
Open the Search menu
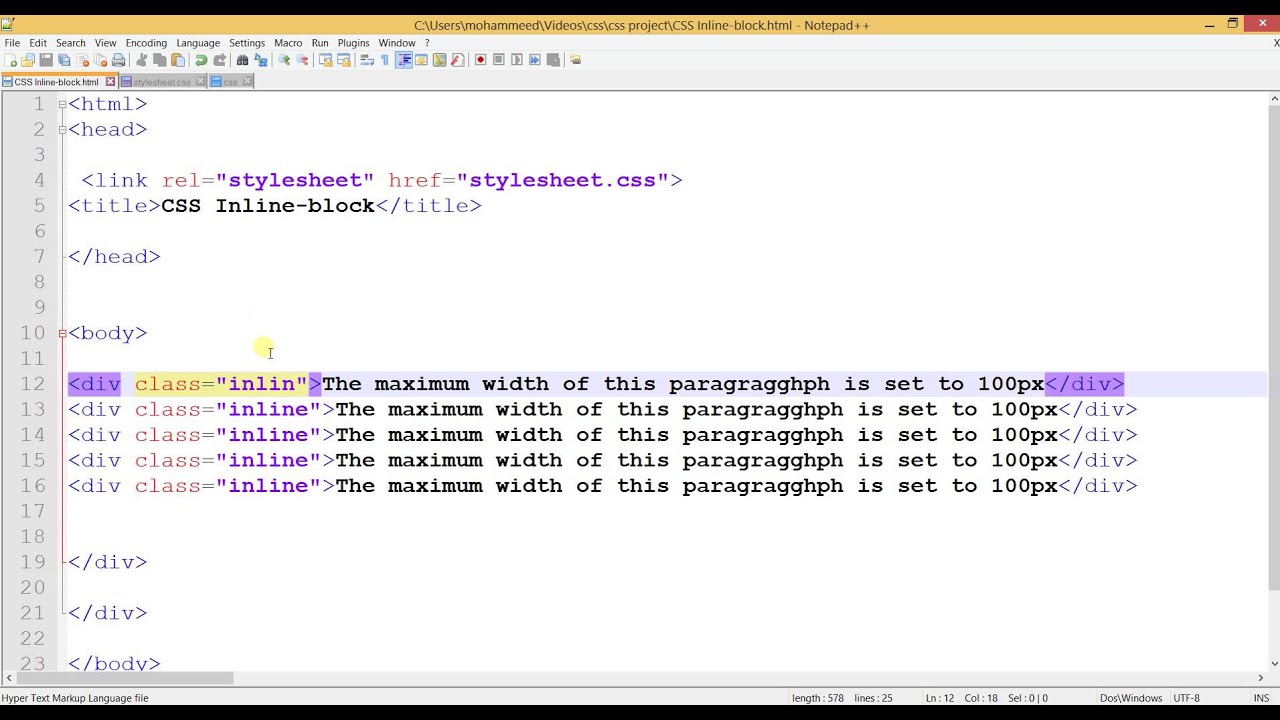pyautogui.click(x=70, y=43)
